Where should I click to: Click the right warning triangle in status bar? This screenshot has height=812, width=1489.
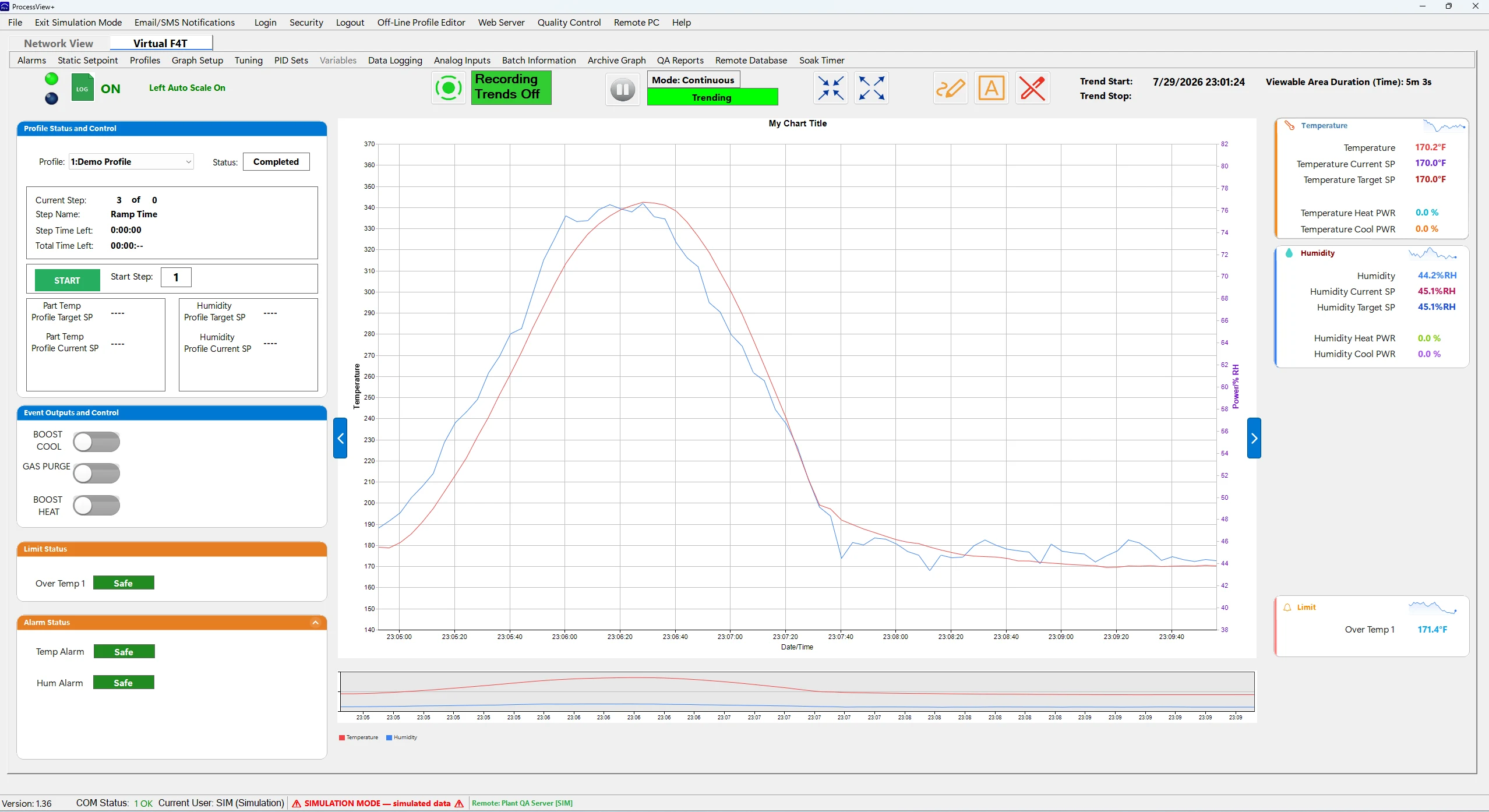point(459,803)
